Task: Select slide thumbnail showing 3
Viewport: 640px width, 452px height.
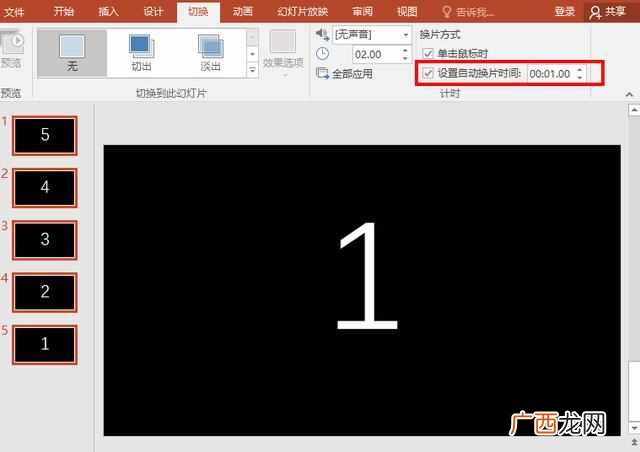Action: click(x=45, y=240)
